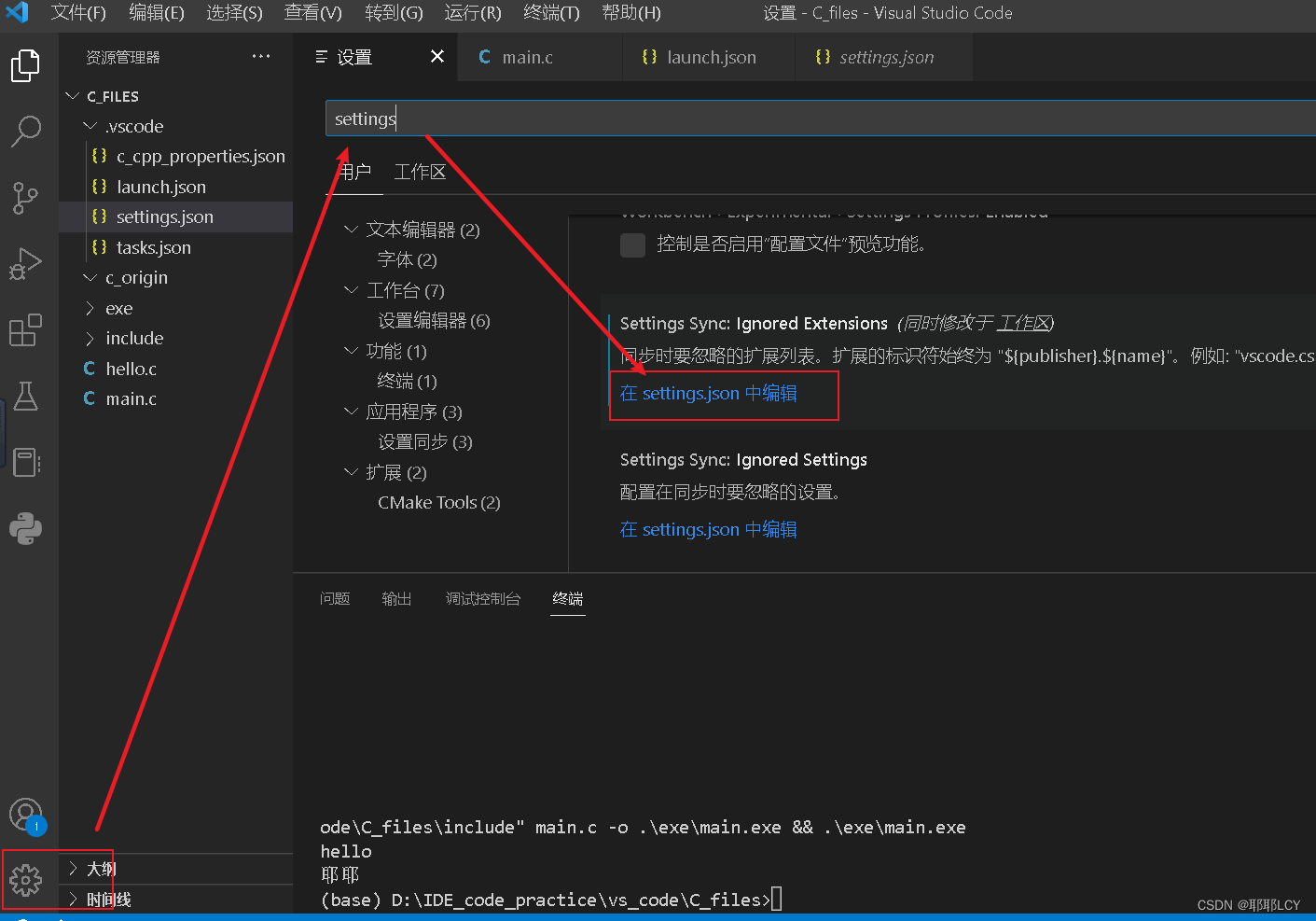Screen dimensions: 1316x921
Task: Select the 工作区 settings scope tab
Action: click(420, 172)
